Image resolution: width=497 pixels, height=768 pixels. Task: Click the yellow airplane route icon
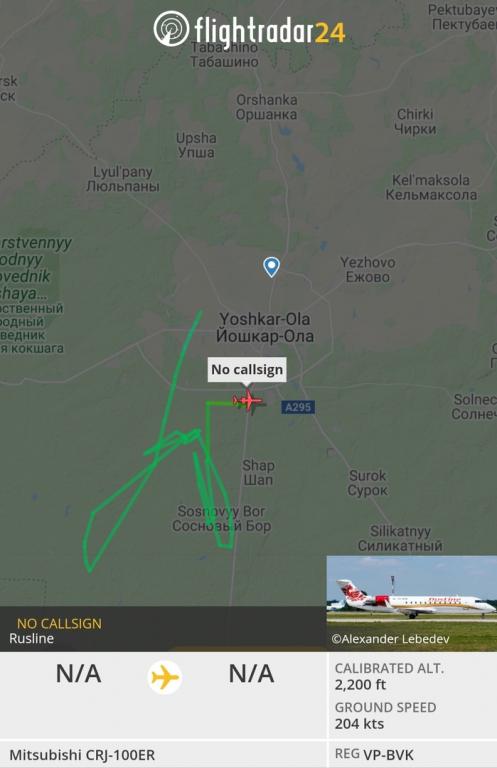point(165,677)
